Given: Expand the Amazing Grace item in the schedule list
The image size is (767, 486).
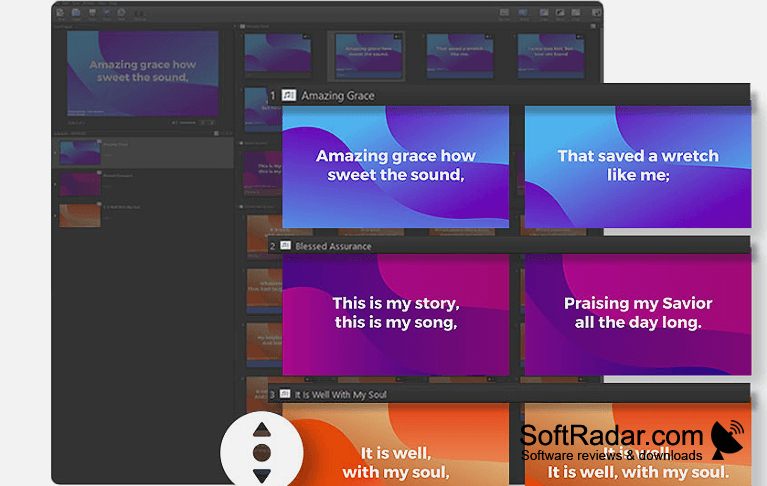Looking at the screenshot, I should point(55,153).
